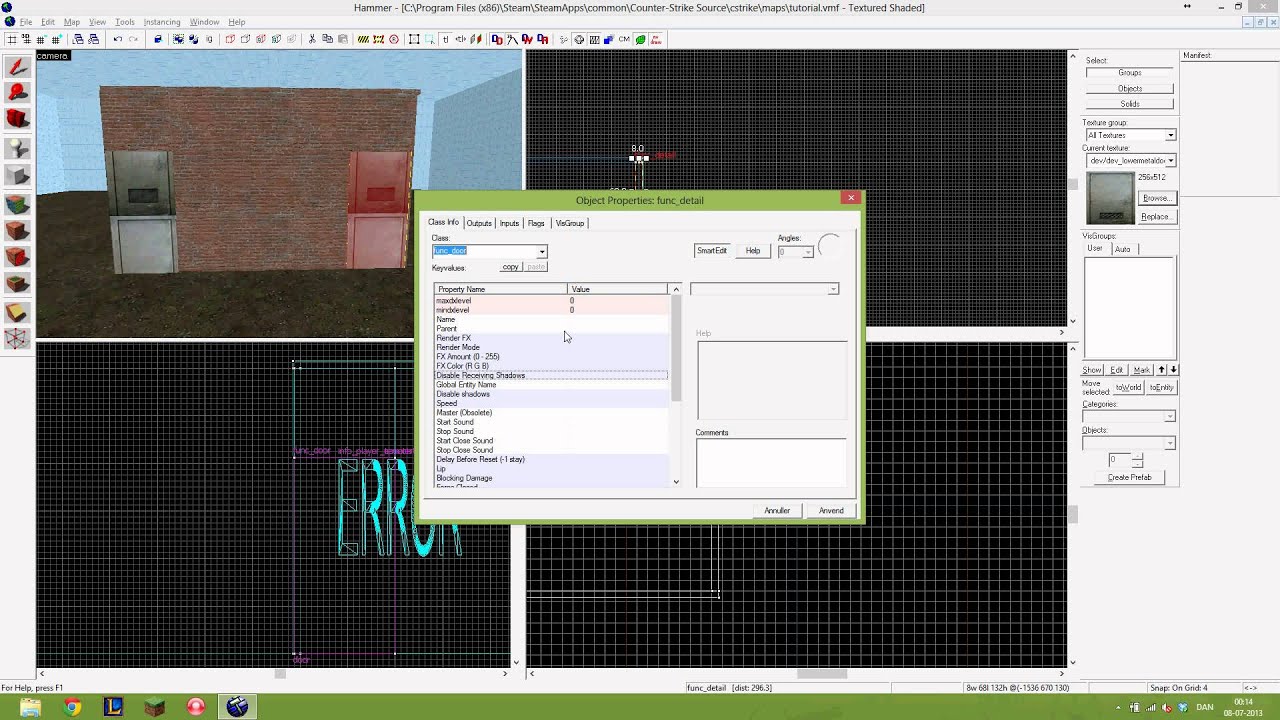Click the current texture preview thumbnail
Screen dimensions: 1280x720
1110,198
